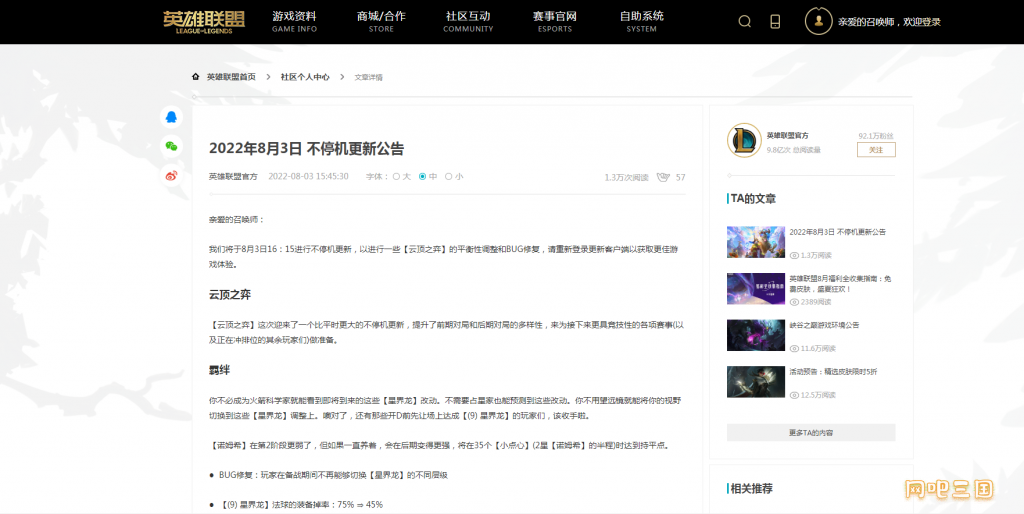
Task: Open 自助系统 SYSTEM menu
Action: click(642, 22)
